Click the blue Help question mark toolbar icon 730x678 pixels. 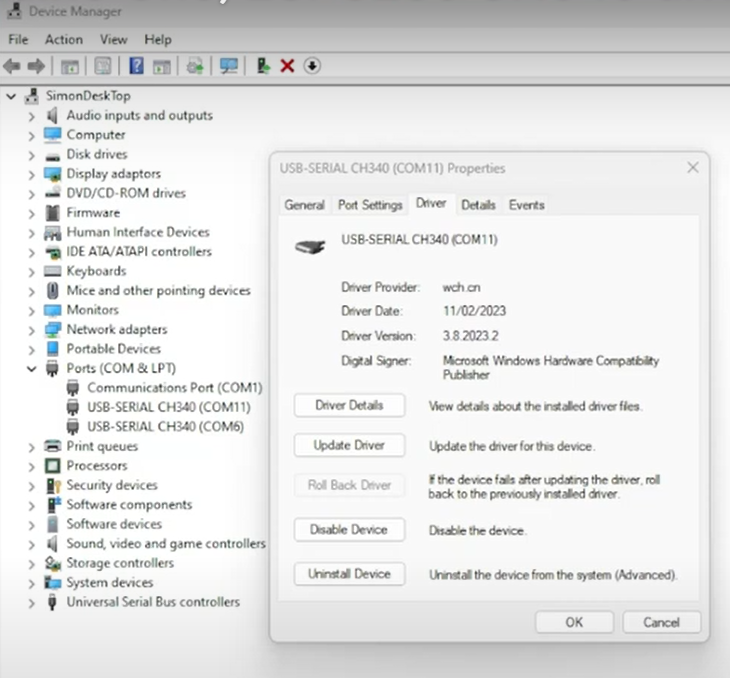pyautogui.click(x=136, y=66)
